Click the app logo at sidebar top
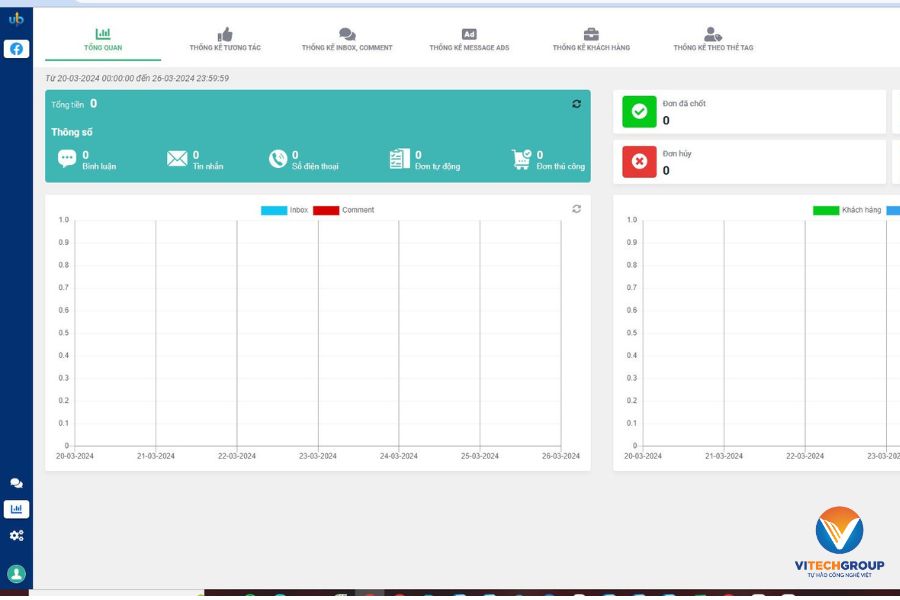 pyautogui.click(x=16, y=19)
